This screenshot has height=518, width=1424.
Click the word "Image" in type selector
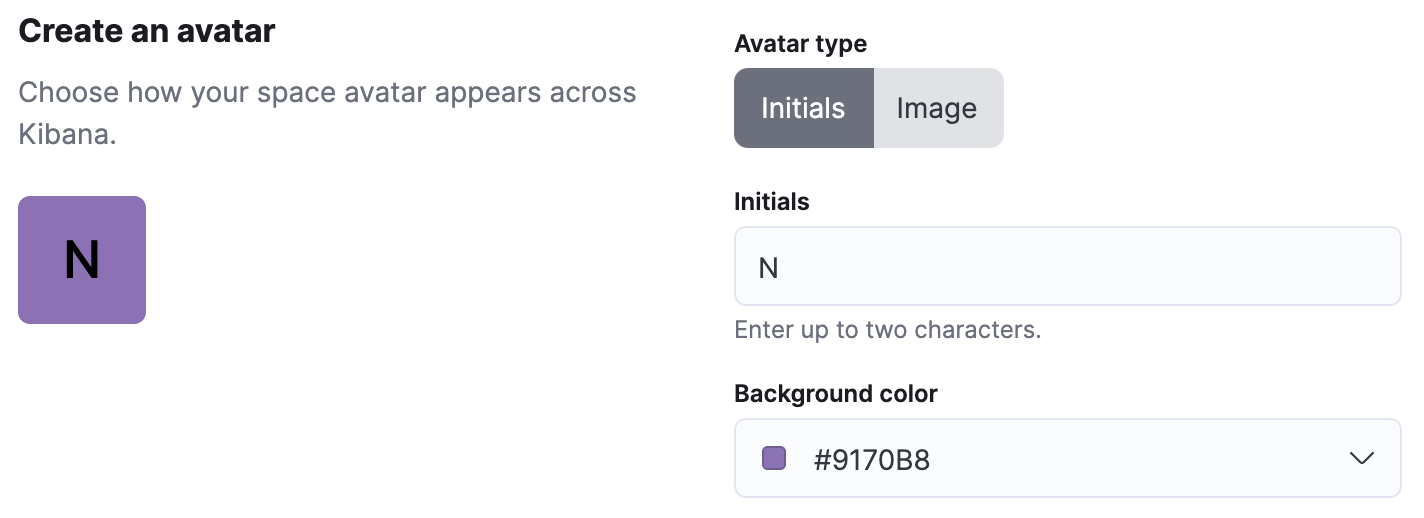(937, 108)
